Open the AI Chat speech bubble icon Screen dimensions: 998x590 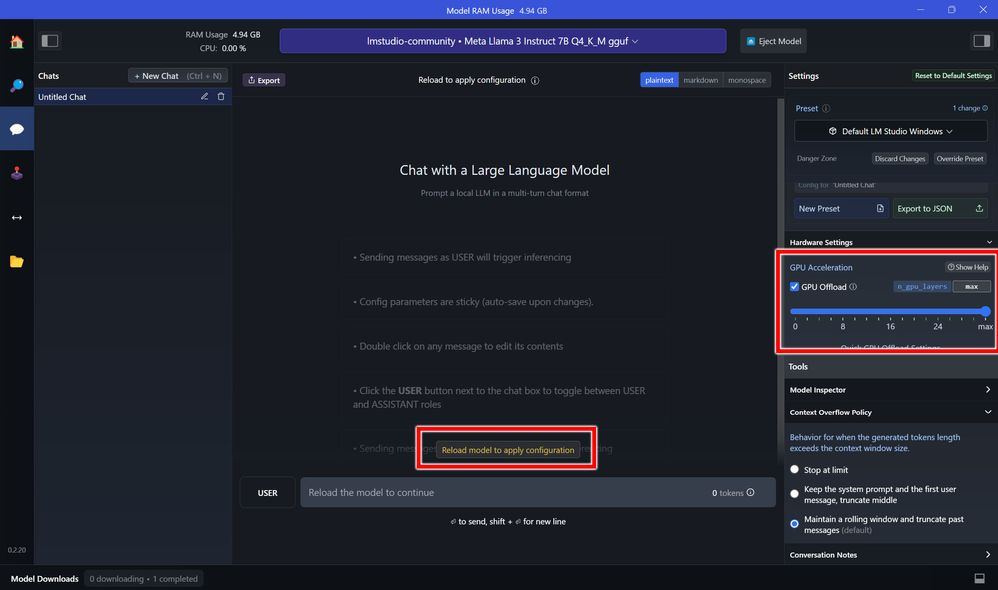click(17, 129)
